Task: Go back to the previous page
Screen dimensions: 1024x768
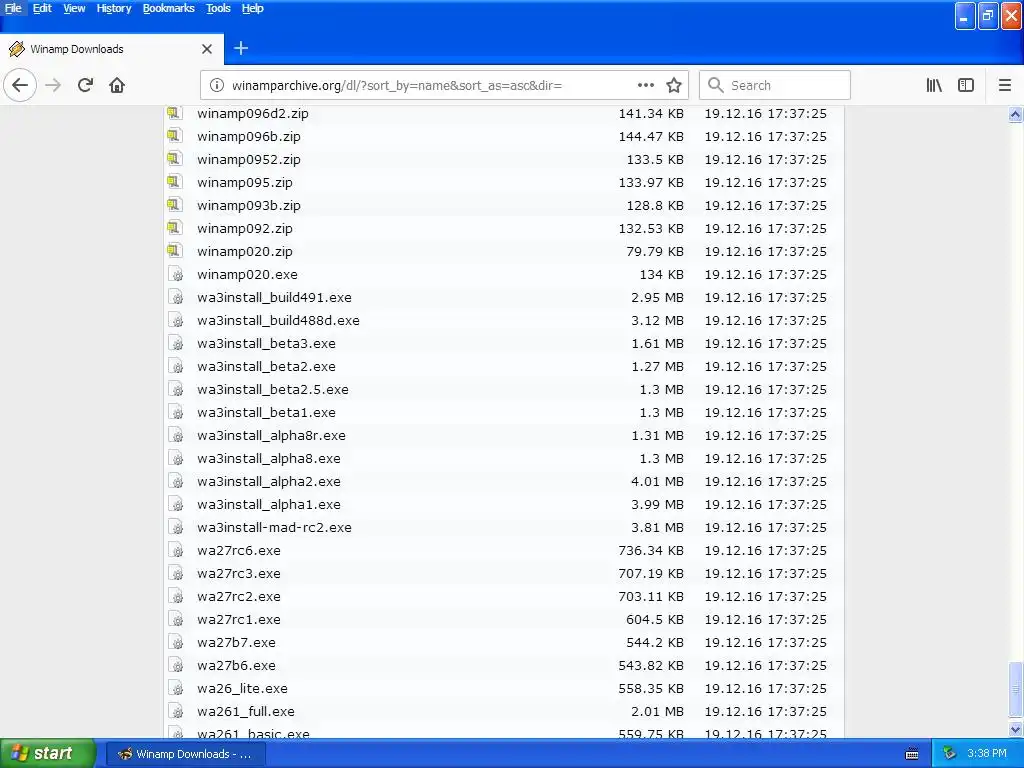Action: [x=20, y=85]
